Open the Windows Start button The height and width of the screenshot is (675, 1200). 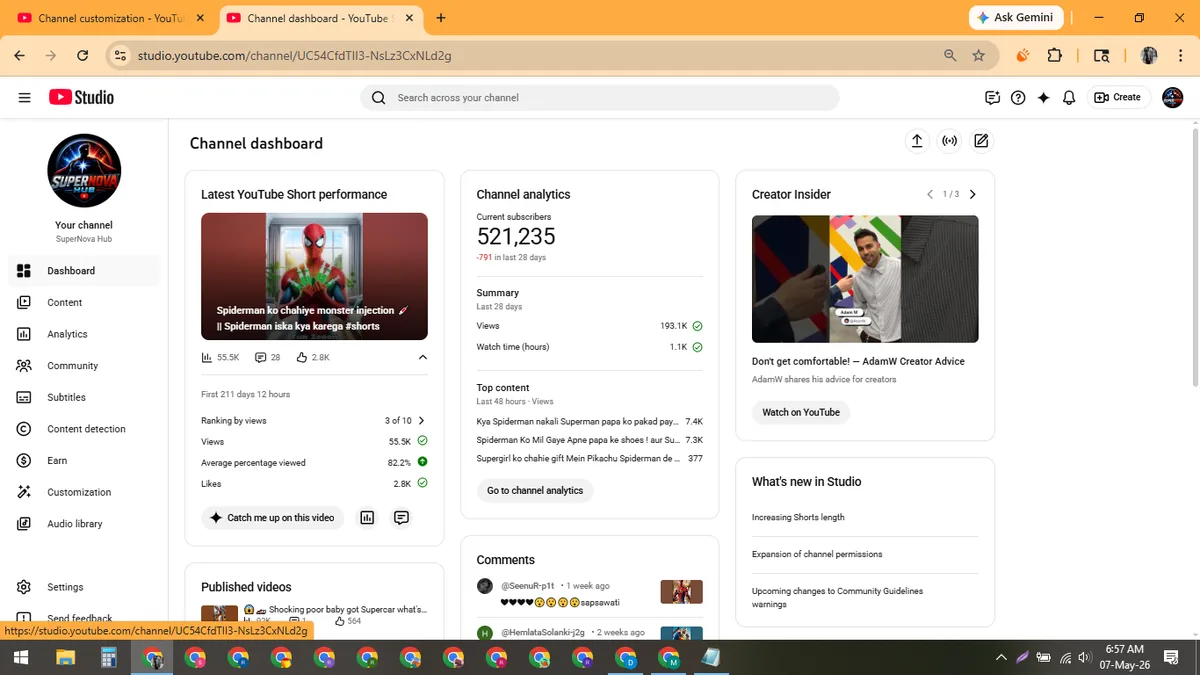20,657
